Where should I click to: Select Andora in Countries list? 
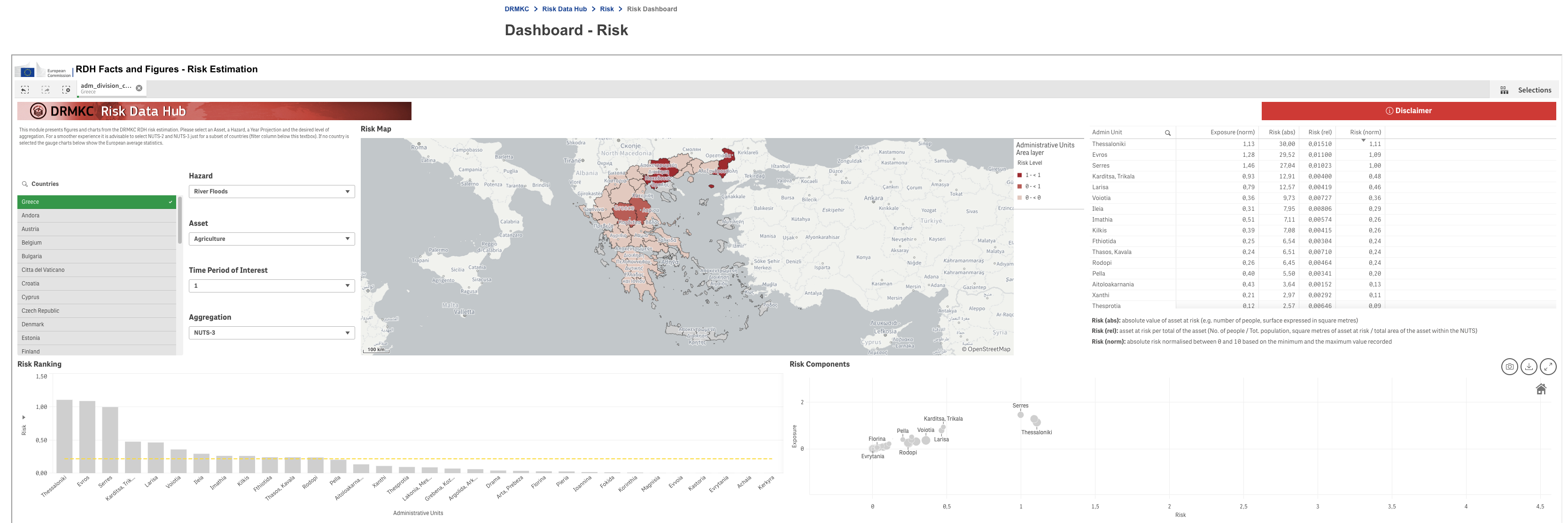pyautogui.click(x=97, y=215)
